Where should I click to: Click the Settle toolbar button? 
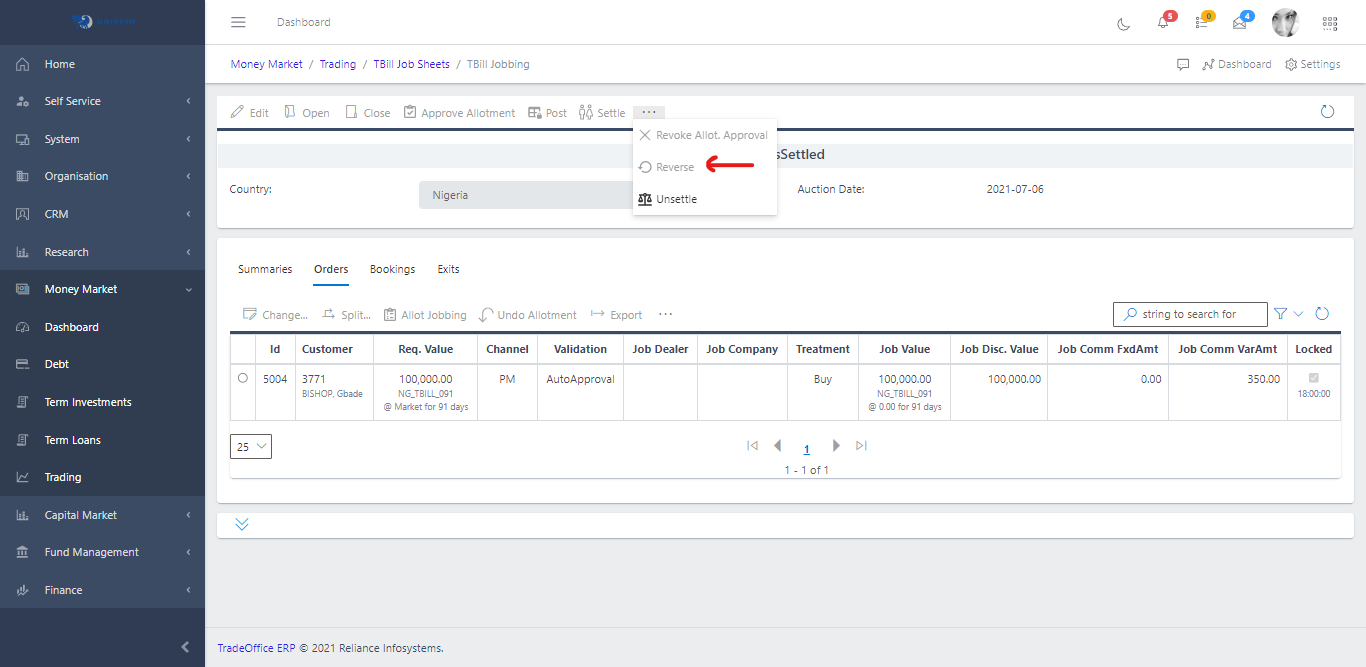click(x=602, y=113)
